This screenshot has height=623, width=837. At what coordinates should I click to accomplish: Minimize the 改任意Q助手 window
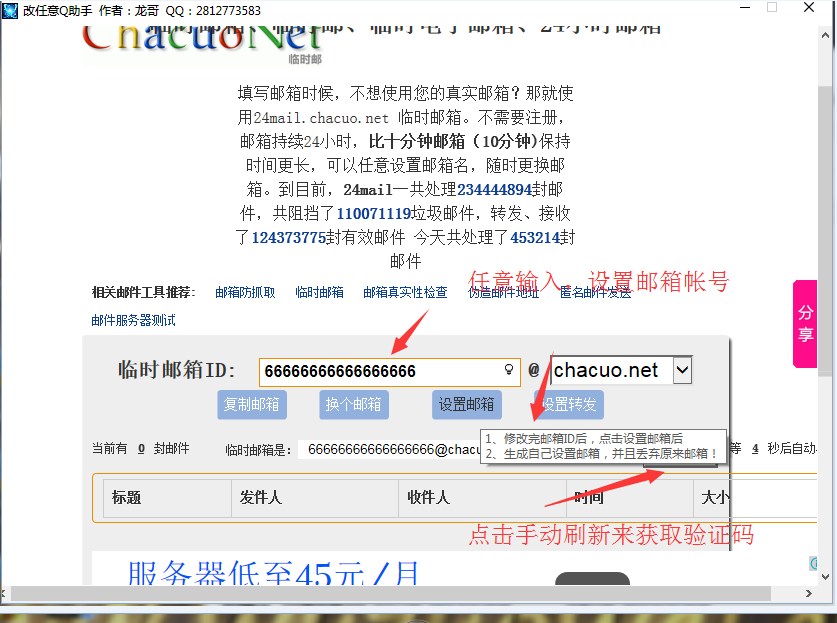[x=745, y=8]
